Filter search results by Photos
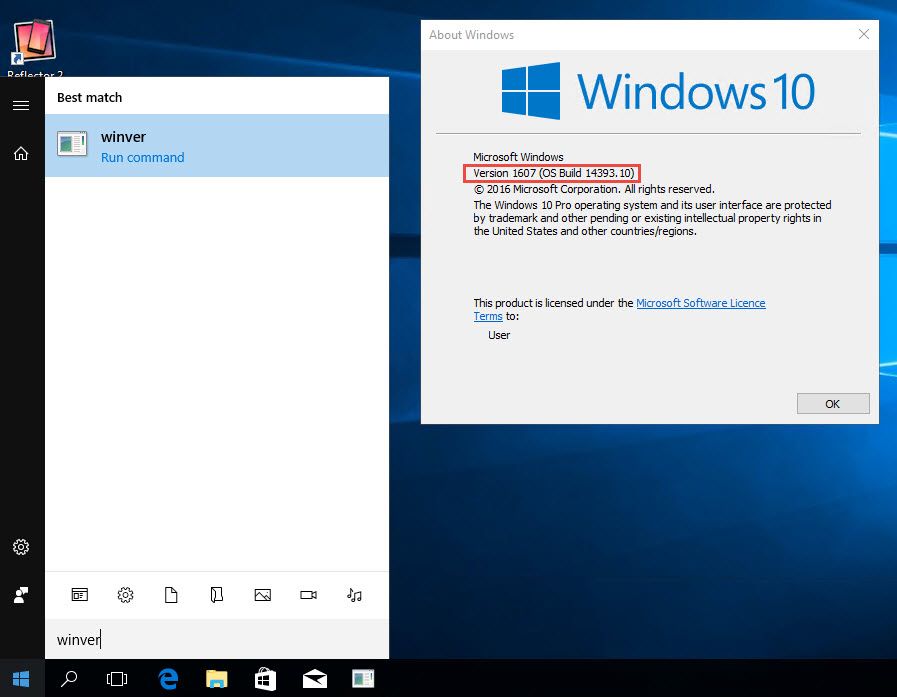Screen dimensions: 897x697 (x=263, y=595)
